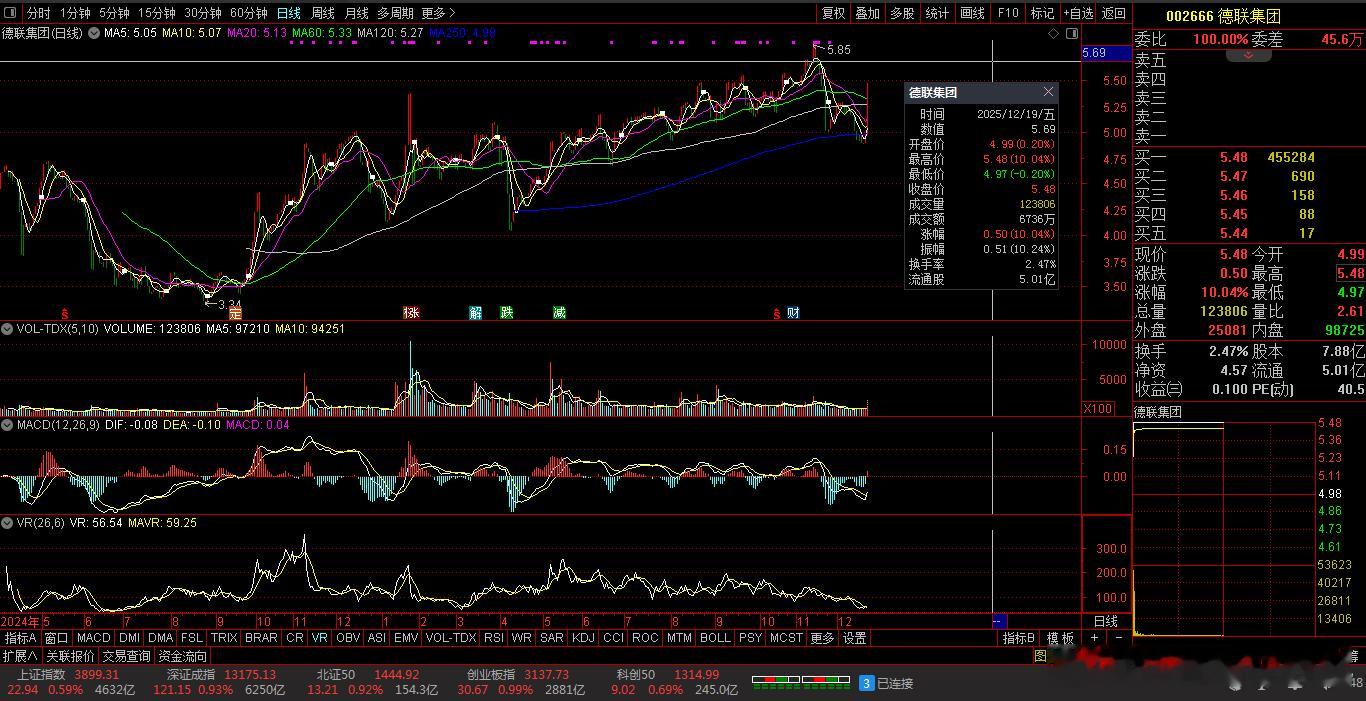Expand the 扩展∧ panel

click(x=20, y=656)
